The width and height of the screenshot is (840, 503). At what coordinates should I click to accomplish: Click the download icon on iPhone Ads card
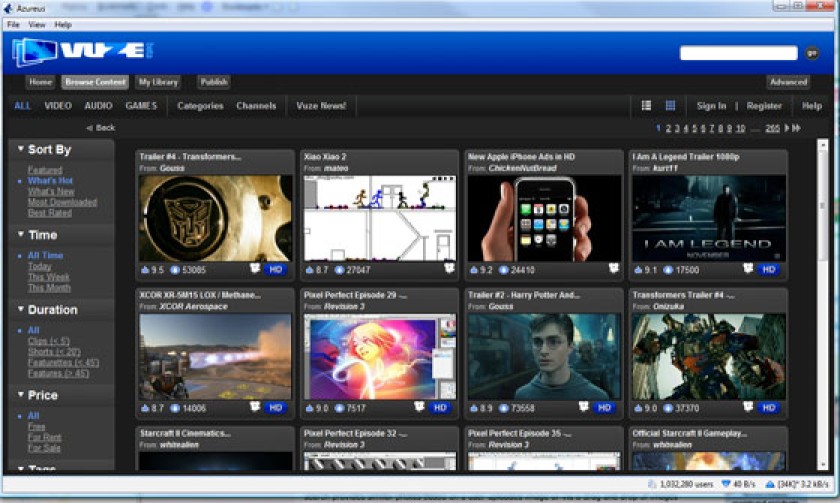614,268
